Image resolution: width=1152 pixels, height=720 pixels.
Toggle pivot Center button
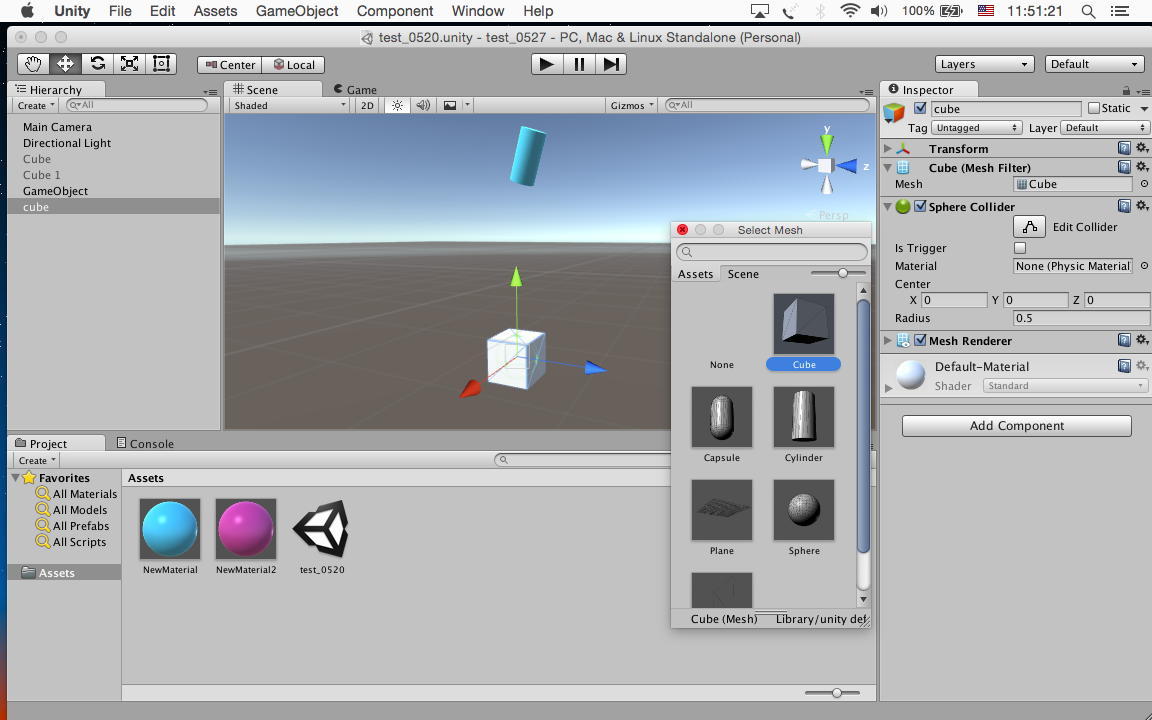(x=230, y=65)
